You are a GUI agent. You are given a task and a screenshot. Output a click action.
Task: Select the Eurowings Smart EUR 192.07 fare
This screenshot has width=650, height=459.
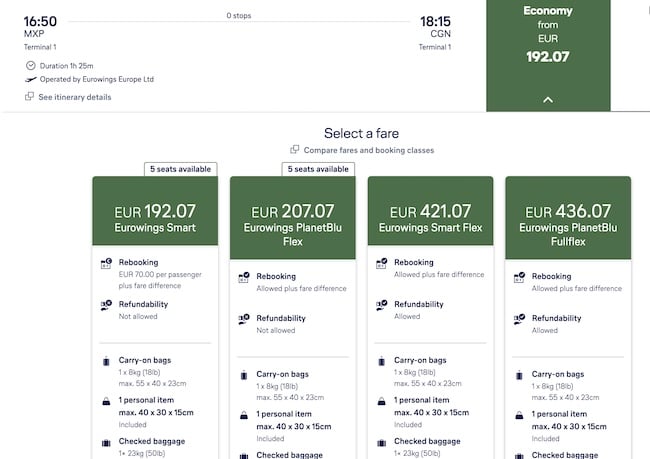(x=154, y=218)
